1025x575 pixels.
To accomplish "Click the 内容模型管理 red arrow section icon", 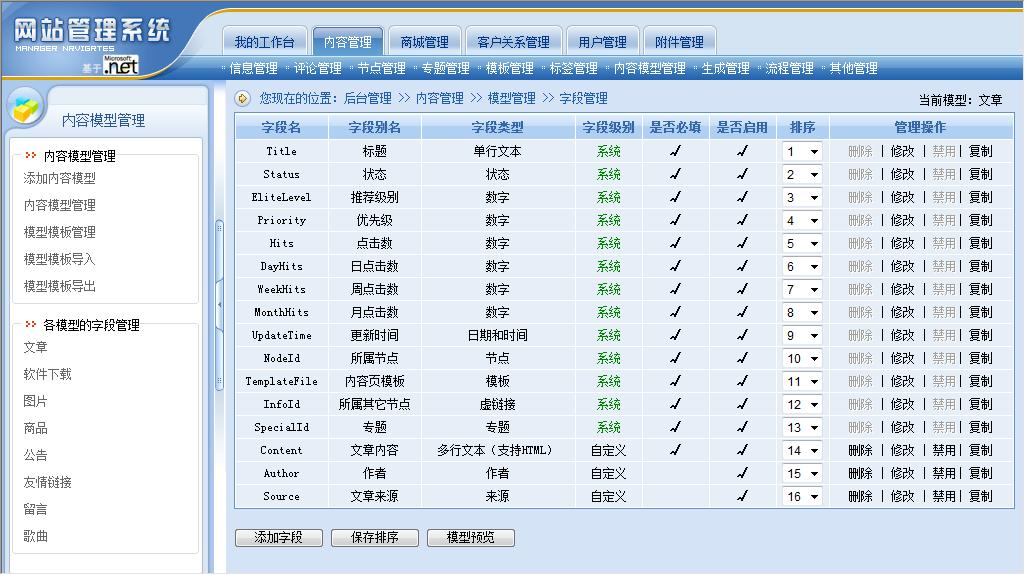I will click(31, 156).
